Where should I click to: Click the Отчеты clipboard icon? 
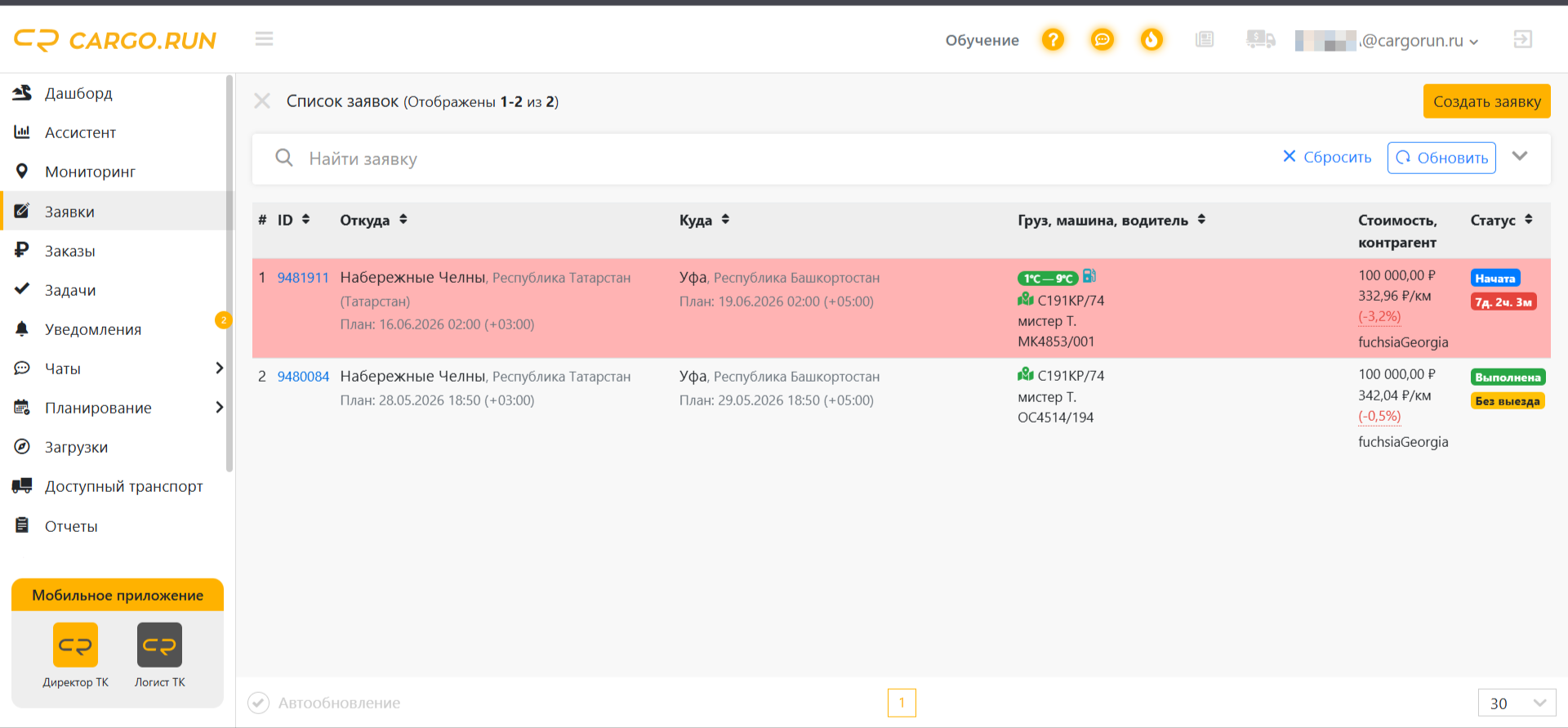22,525
